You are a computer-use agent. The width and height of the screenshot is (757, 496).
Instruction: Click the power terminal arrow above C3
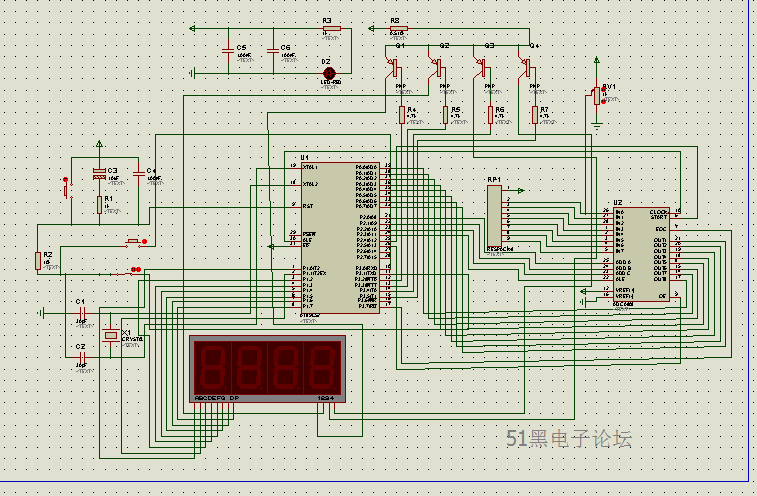[99, 144]
